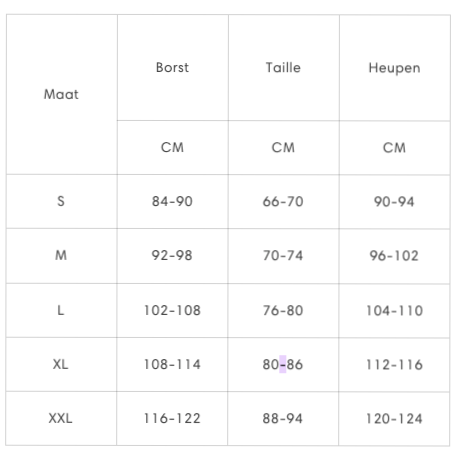Select the size L row label
This screenshot has width=456, height=456.
click(x=60, y=310)
